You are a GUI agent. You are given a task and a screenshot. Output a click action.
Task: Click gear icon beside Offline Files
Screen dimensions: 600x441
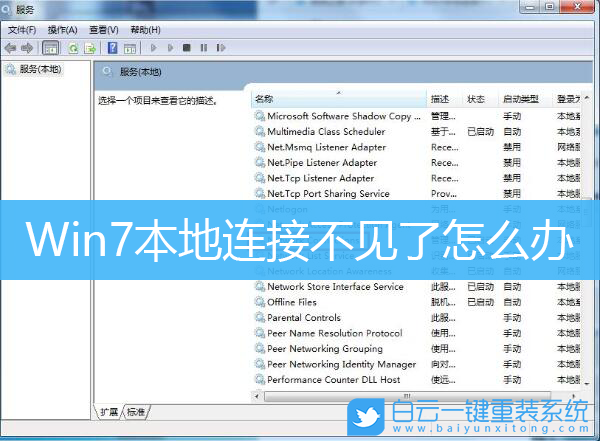click(x=260, y=302)
